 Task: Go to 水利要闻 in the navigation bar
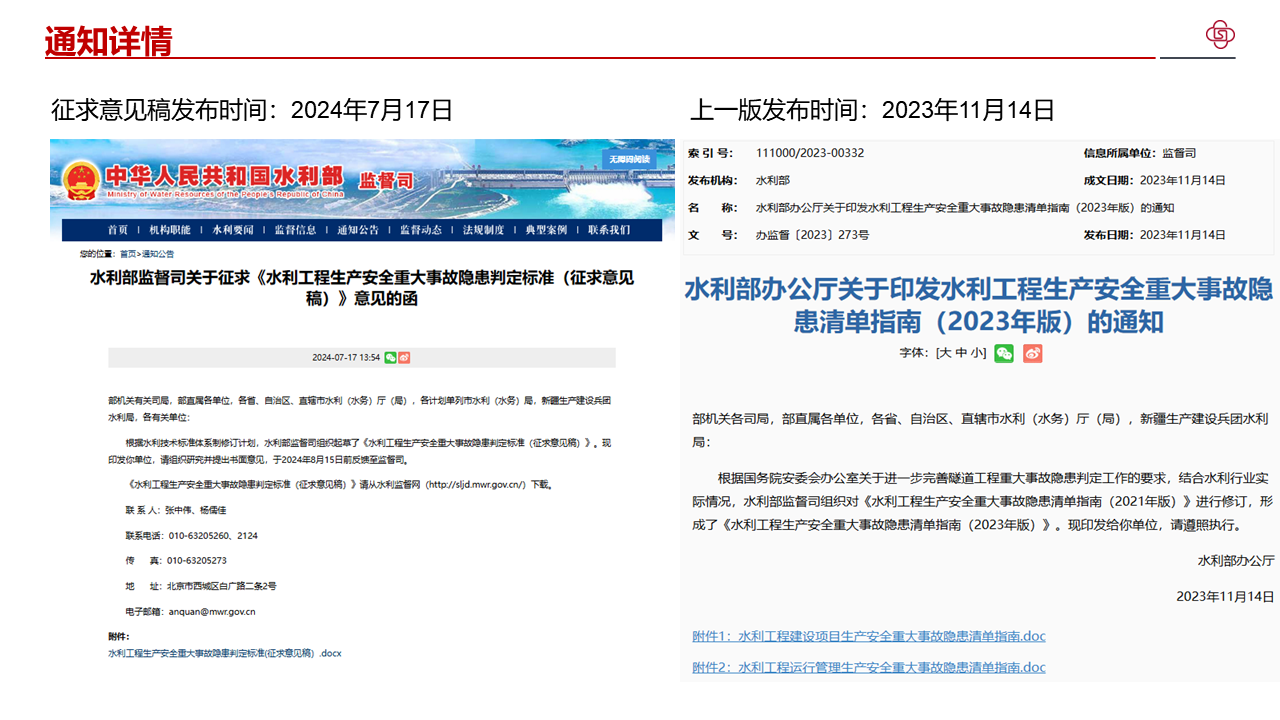[232, 230]
